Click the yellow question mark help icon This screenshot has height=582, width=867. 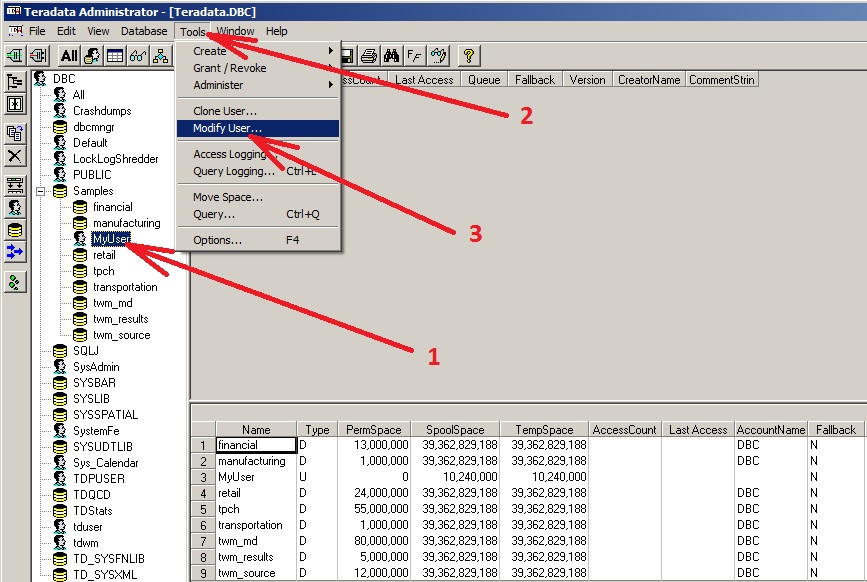(x=469, y=56)
